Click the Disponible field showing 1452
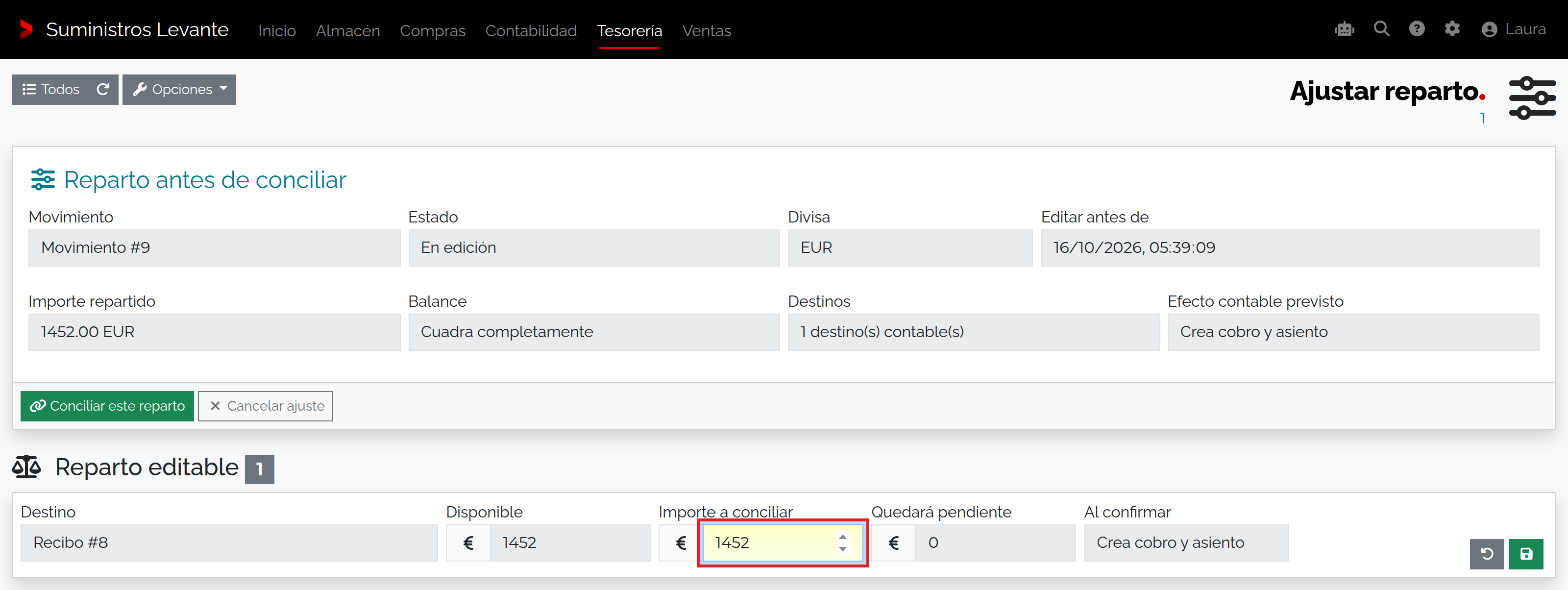 tap(570, 542)
